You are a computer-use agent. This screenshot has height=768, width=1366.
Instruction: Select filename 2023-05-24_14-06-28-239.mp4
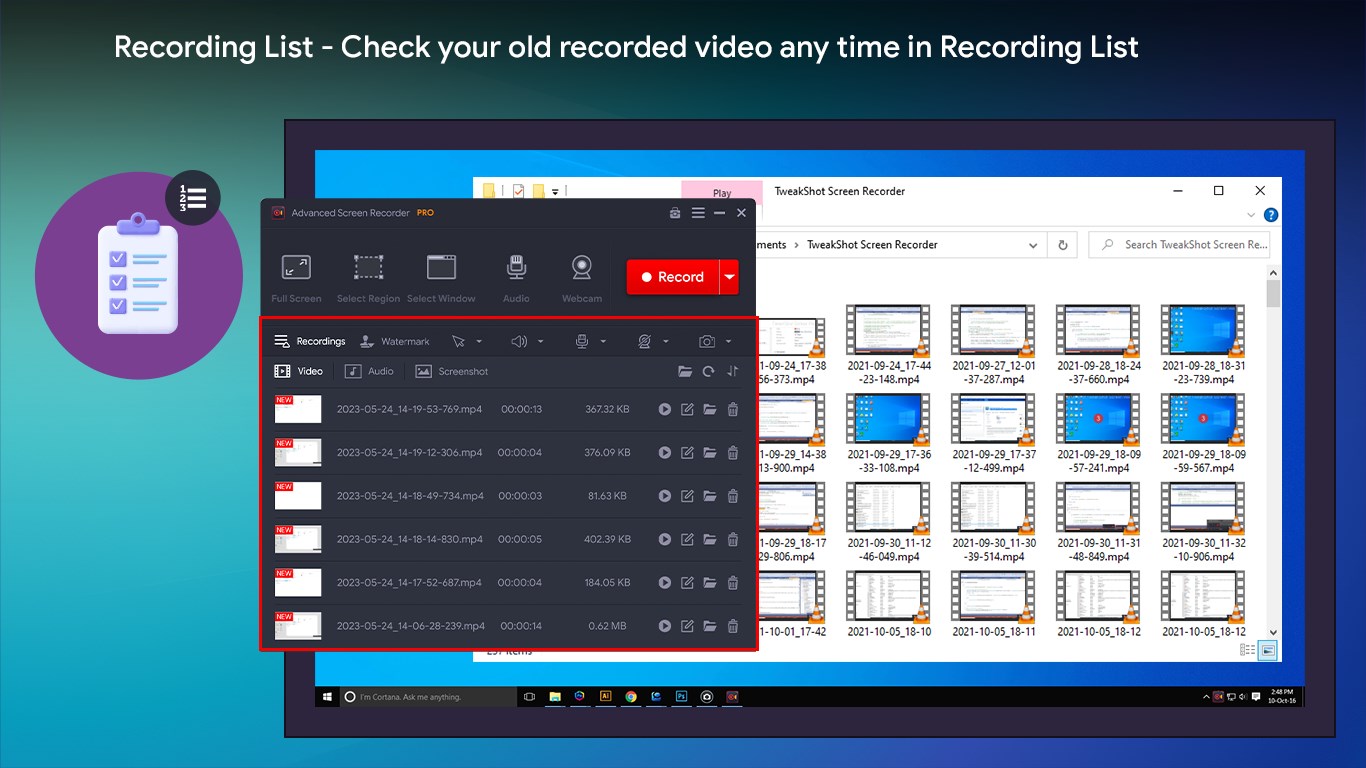click(x=411, y=626)
